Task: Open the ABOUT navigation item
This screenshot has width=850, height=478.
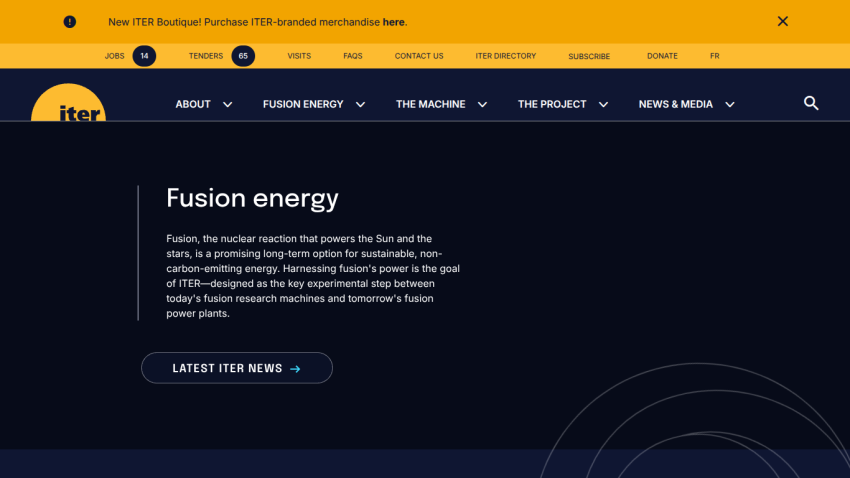Action: click(193, 104)
